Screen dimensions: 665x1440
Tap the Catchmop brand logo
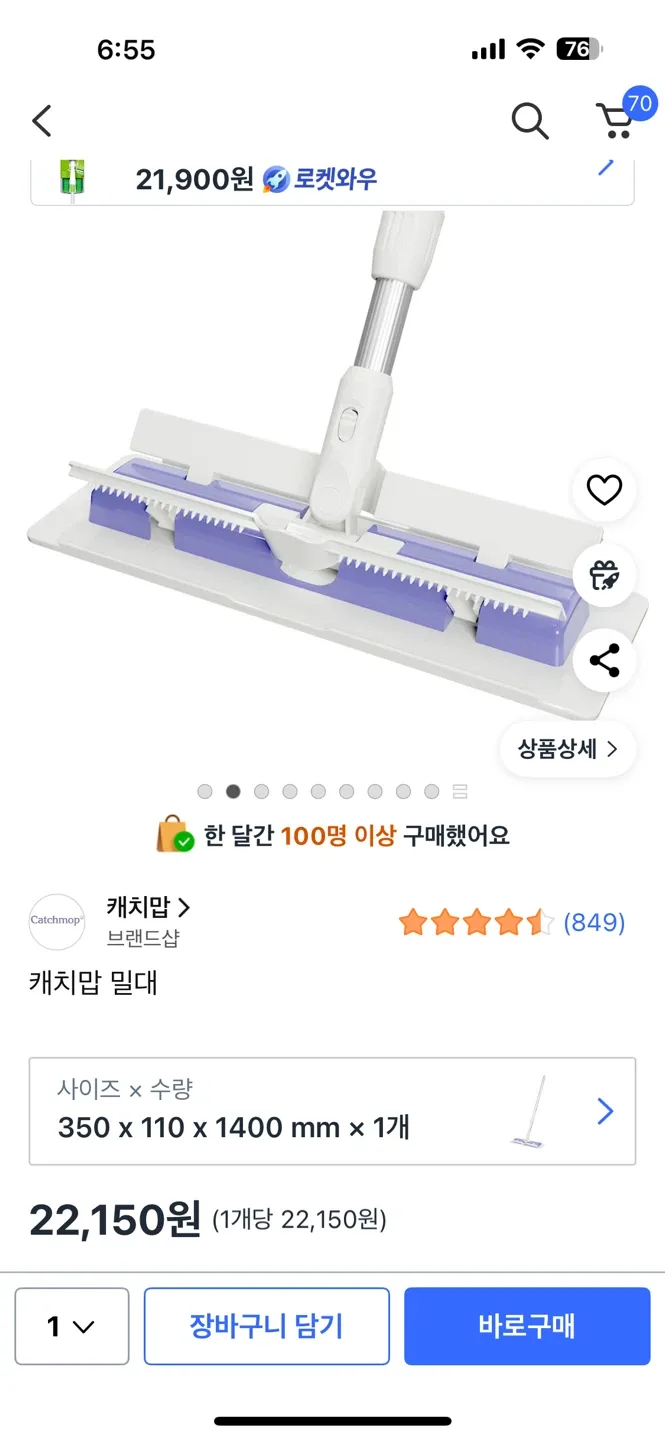(x=57, y=921)
